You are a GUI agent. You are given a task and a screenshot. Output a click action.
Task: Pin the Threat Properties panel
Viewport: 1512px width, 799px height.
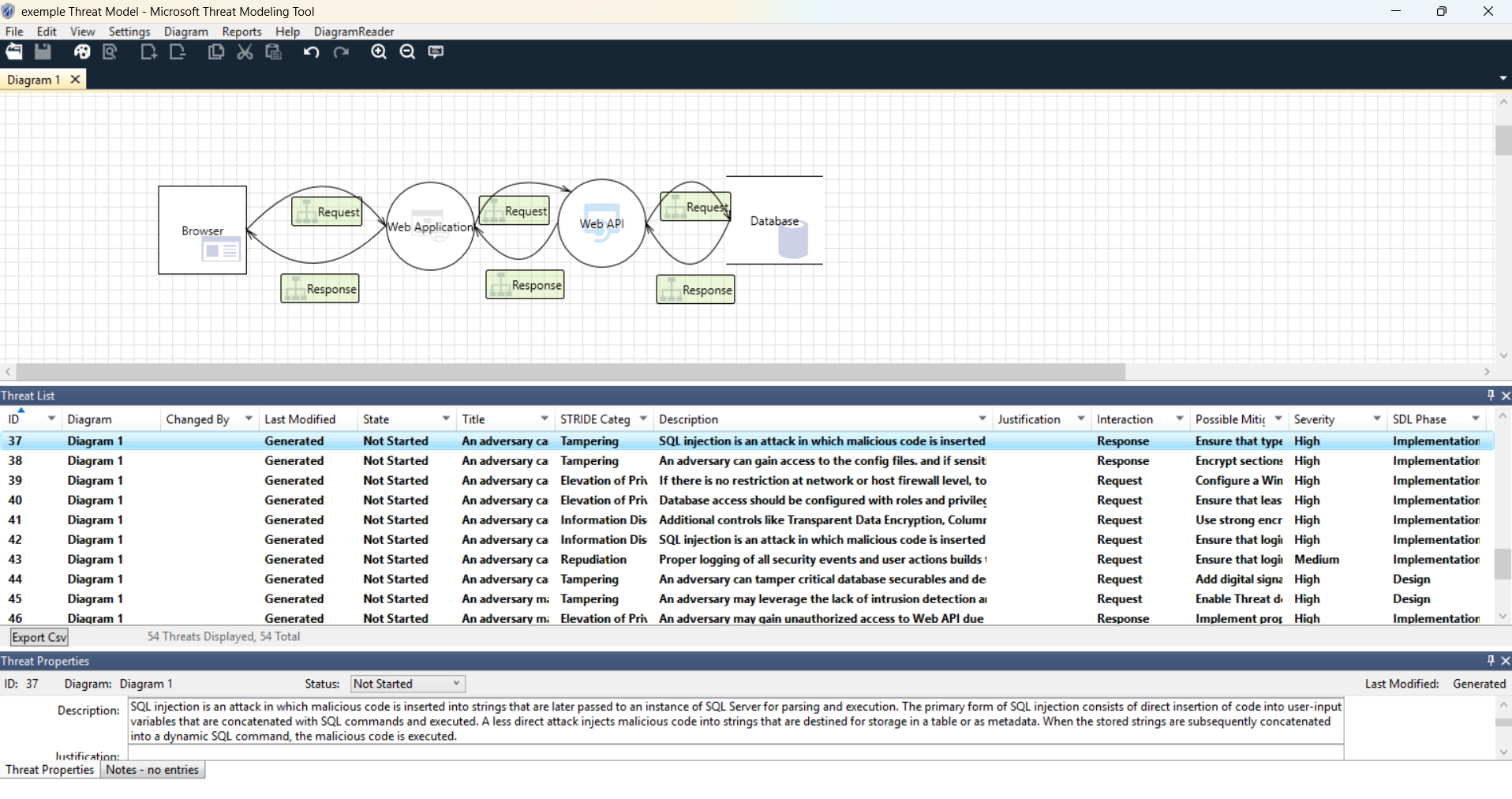tap(1490, 661)
